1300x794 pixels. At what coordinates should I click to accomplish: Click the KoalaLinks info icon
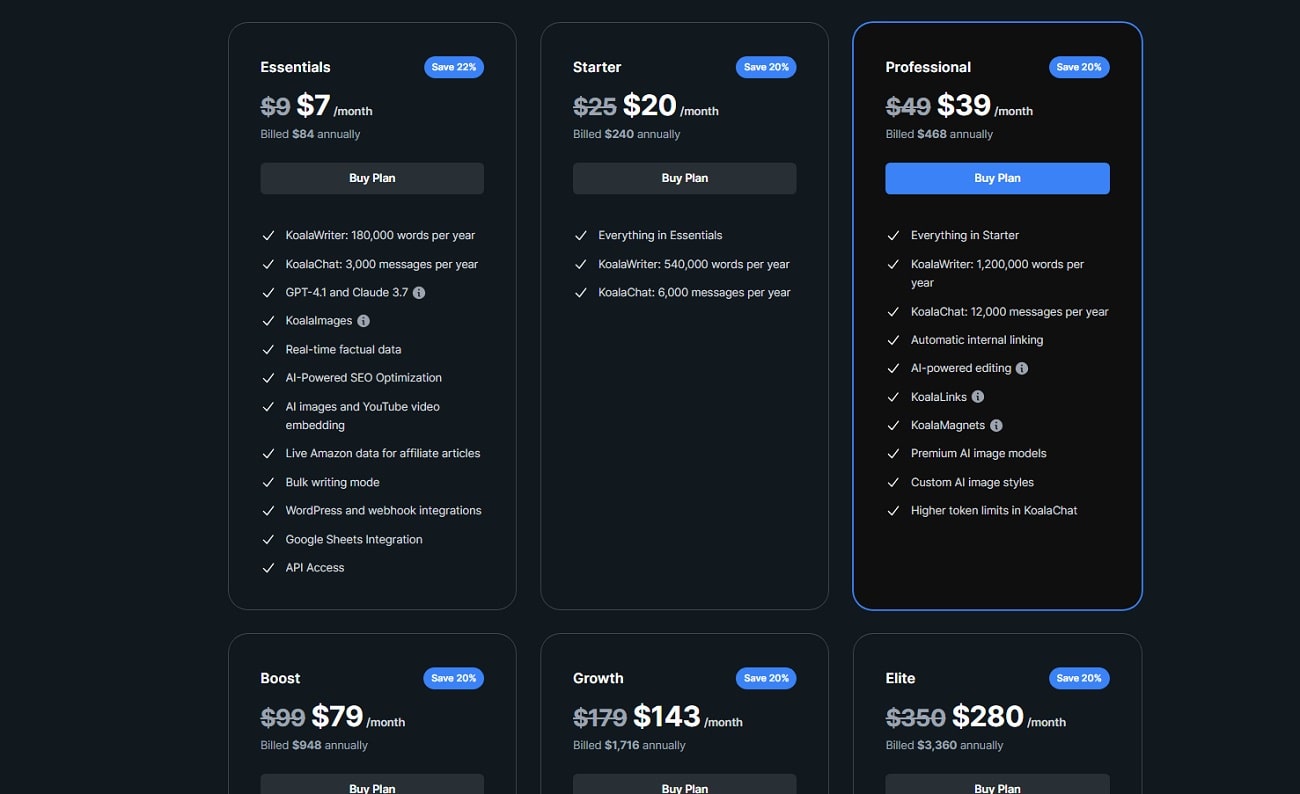coord(978,396)
